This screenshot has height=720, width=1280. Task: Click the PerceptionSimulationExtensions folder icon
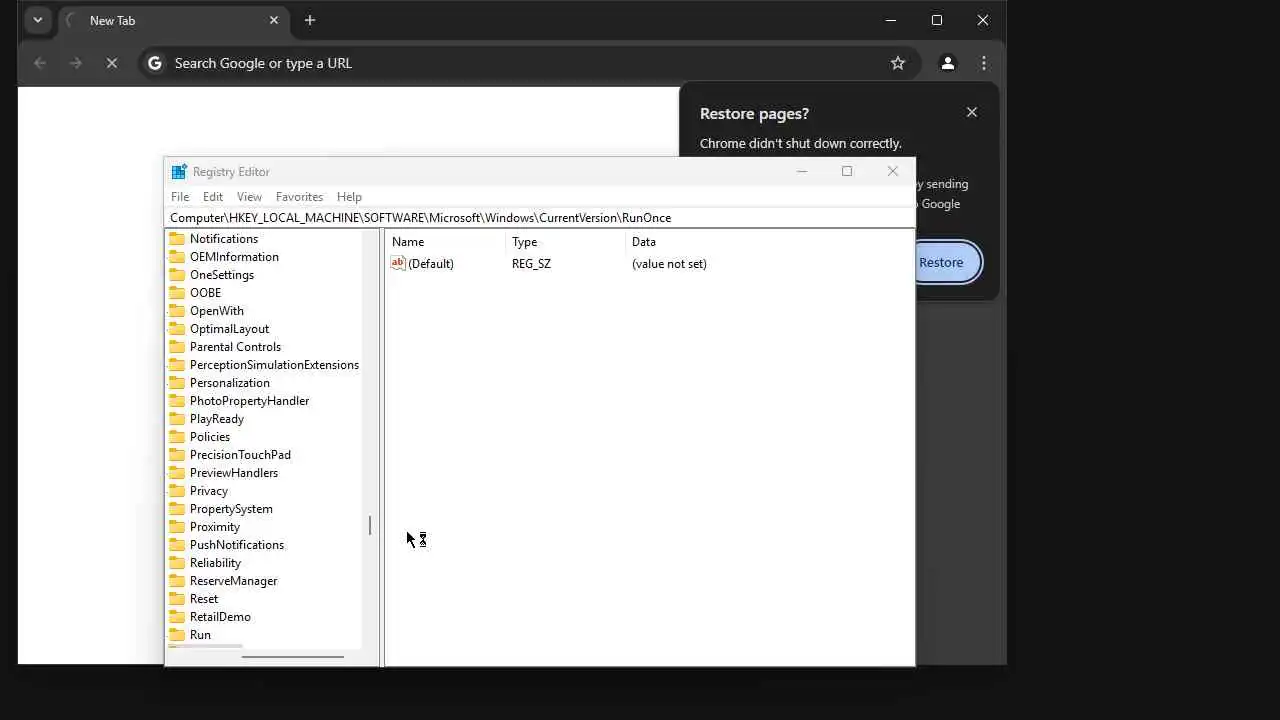[x=177, y=365]
